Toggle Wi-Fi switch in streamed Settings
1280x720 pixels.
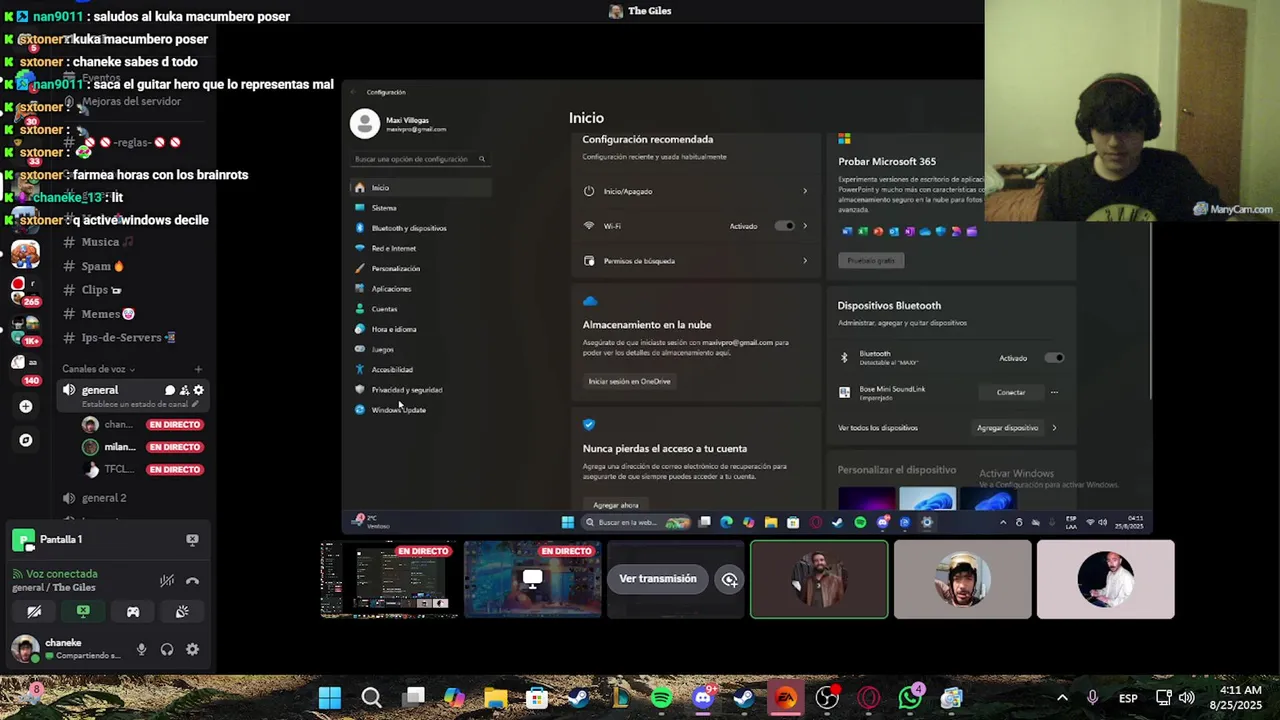[785, 226]
